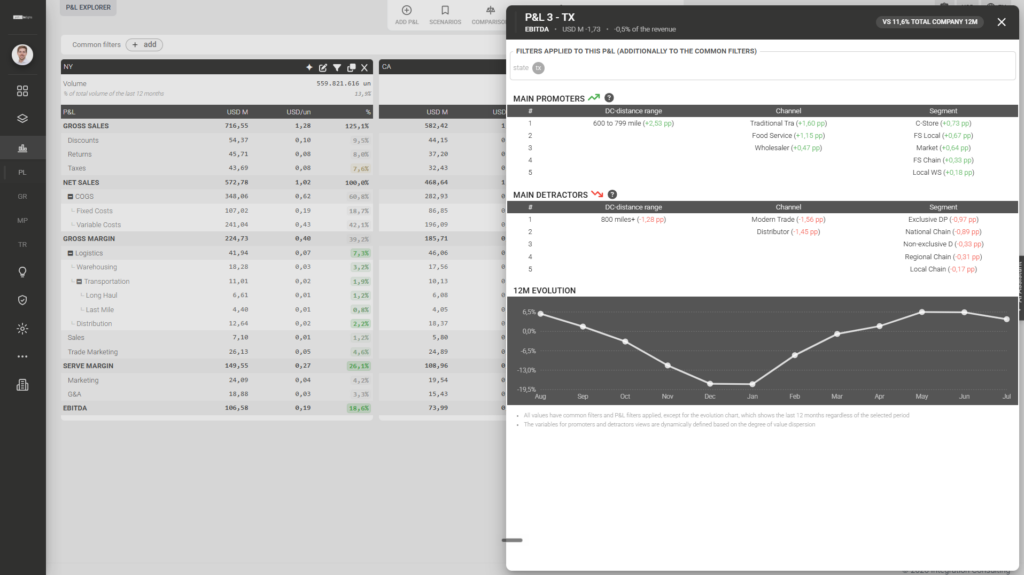Click the EBITDA 18,6% value in NY panel
The height and width of the screenshot is (575, 1024).
(x=359, y=408)
